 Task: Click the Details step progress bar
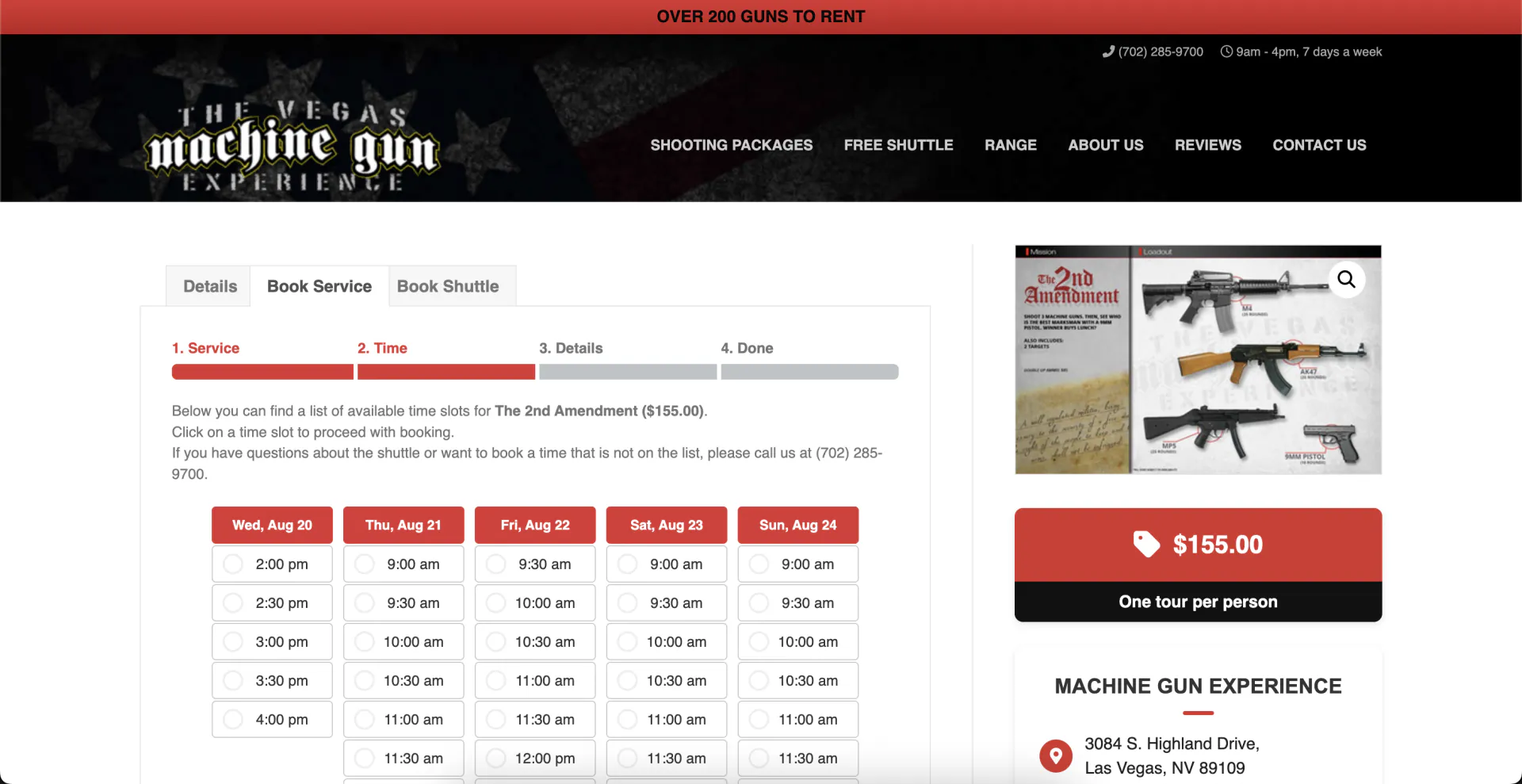tap(628, 372)
